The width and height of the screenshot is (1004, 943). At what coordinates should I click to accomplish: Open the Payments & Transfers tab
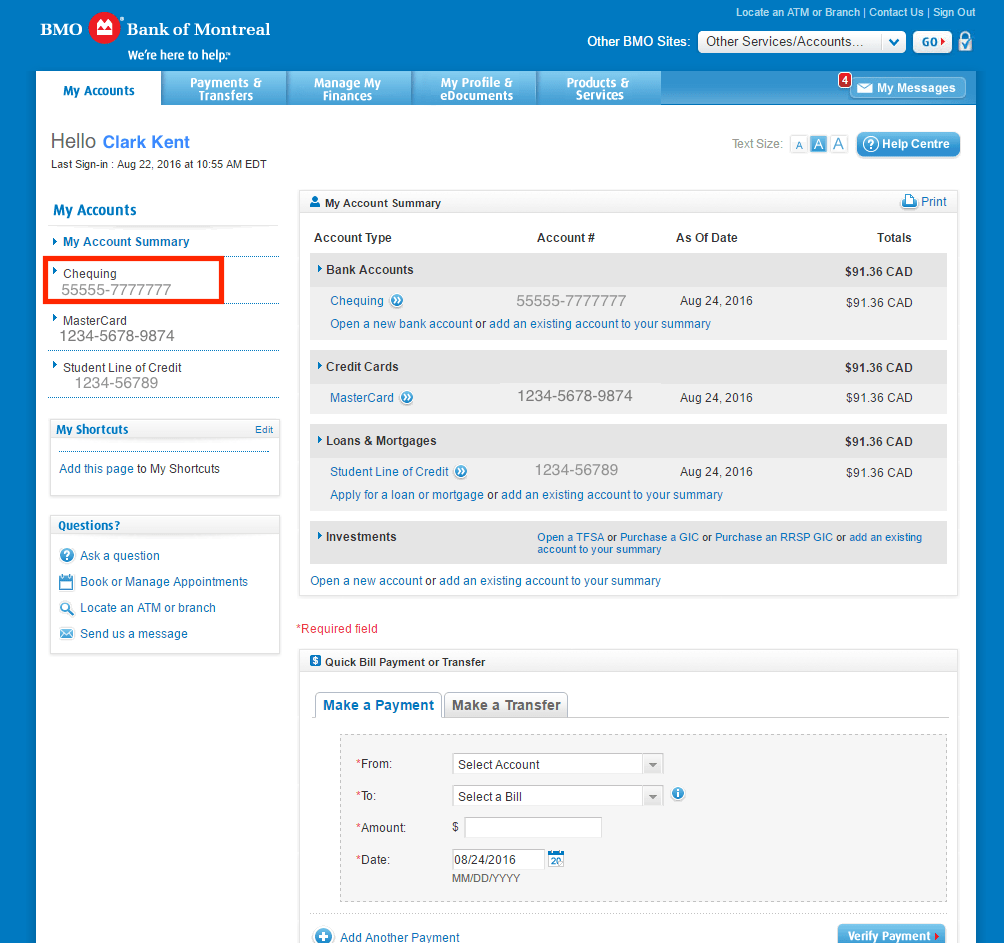tap(225, 88)
